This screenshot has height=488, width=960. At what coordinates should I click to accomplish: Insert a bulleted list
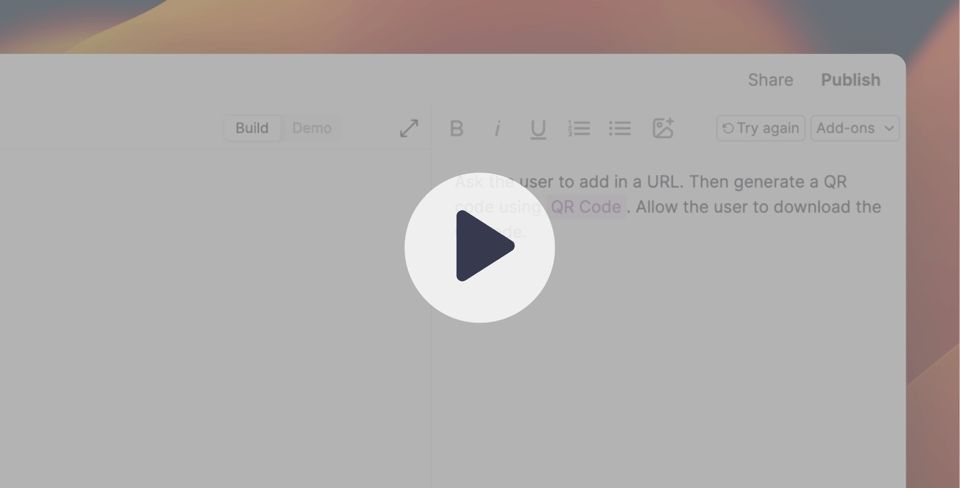pyautogui.click(x=620, y=128)
